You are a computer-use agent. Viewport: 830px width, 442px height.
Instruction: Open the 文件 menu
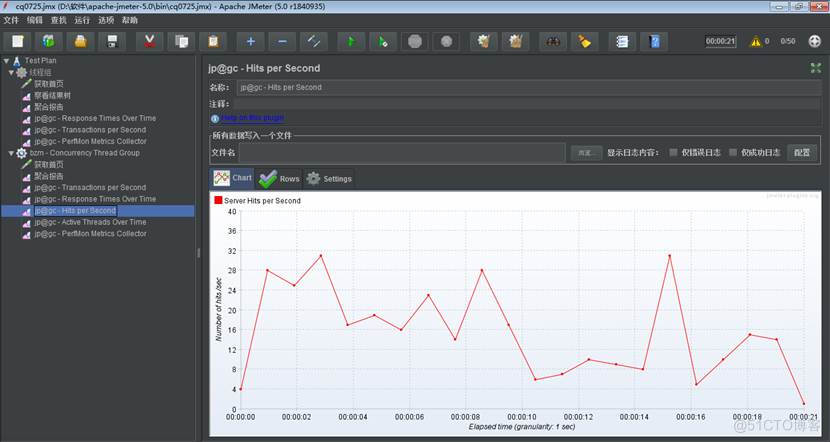(11, 20)
